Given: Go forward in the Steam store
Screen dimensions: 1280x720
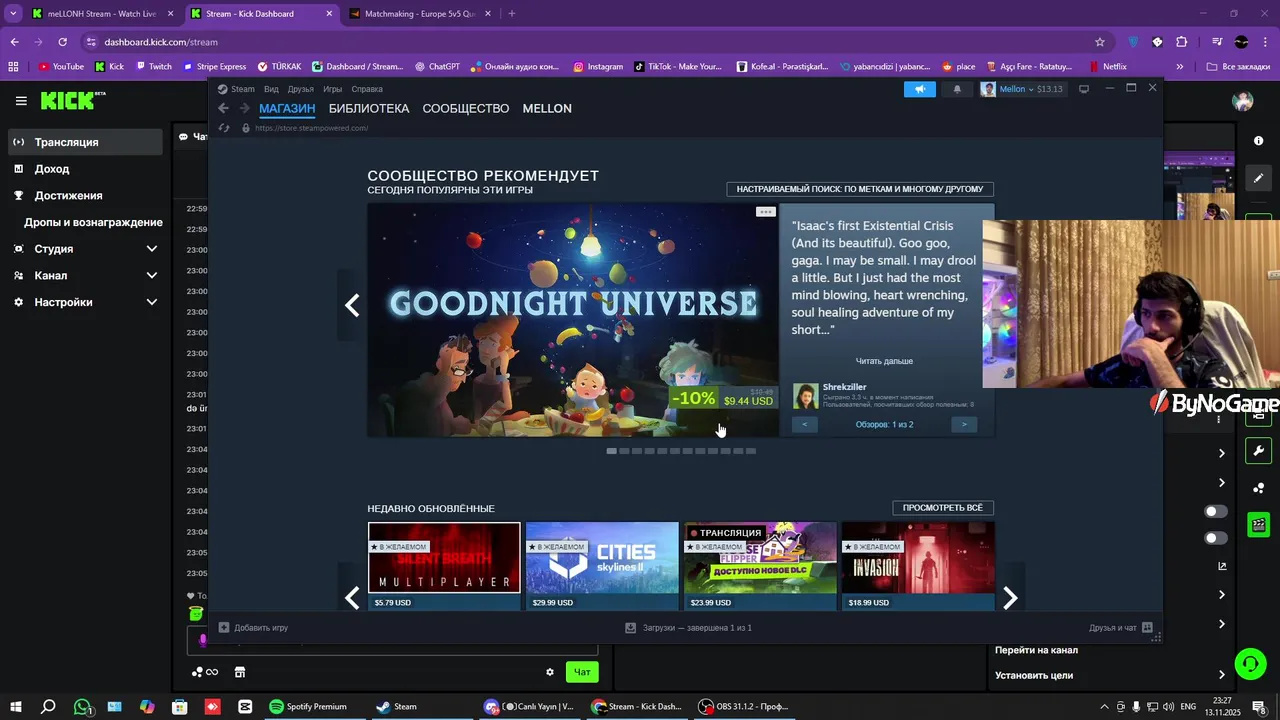Looking at the screenshot, I should point(244,108).
